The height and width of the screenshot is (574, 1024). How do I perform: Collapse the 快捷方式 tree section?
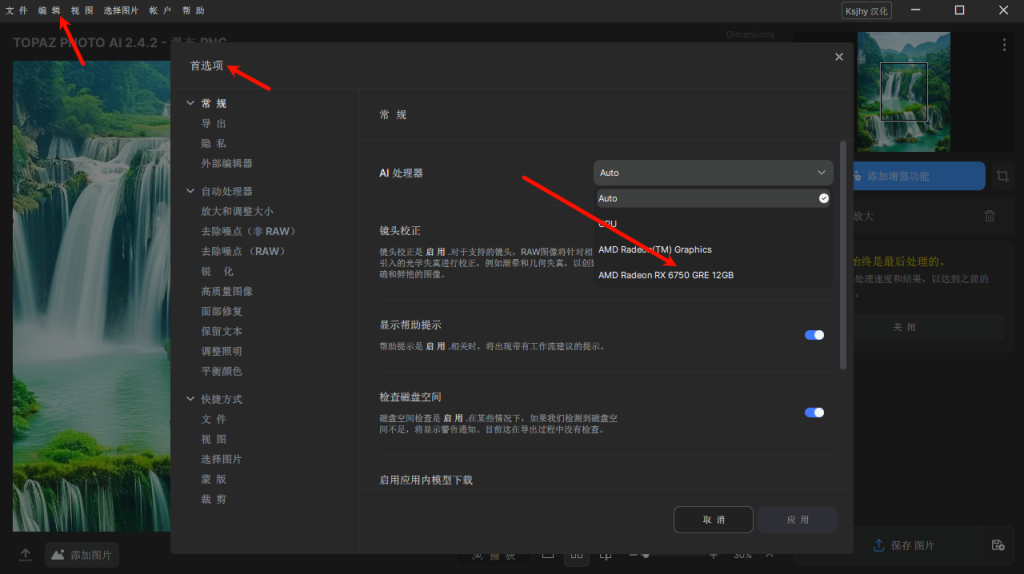coord(189,399)
